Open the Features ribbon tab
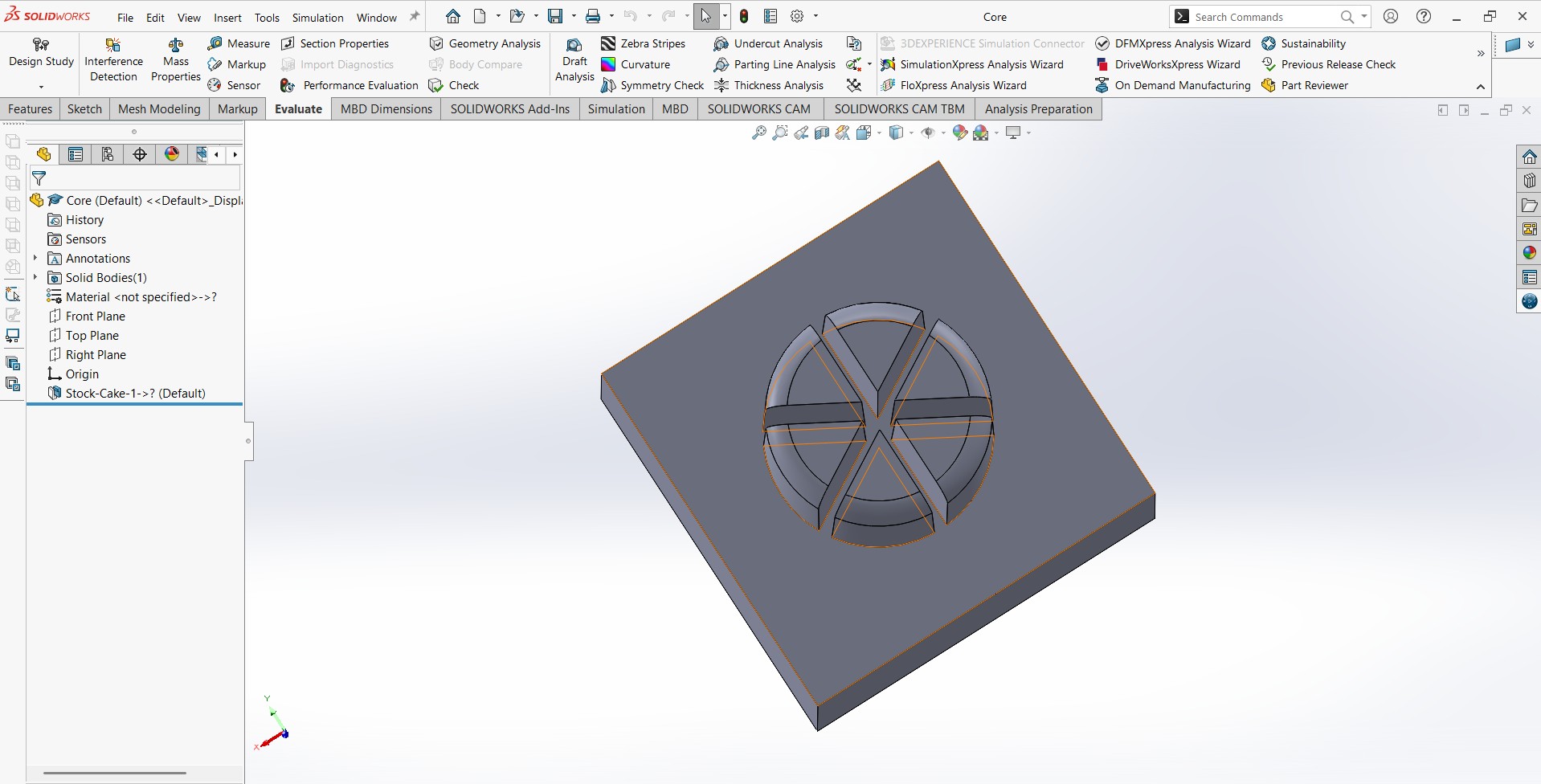 30,108
